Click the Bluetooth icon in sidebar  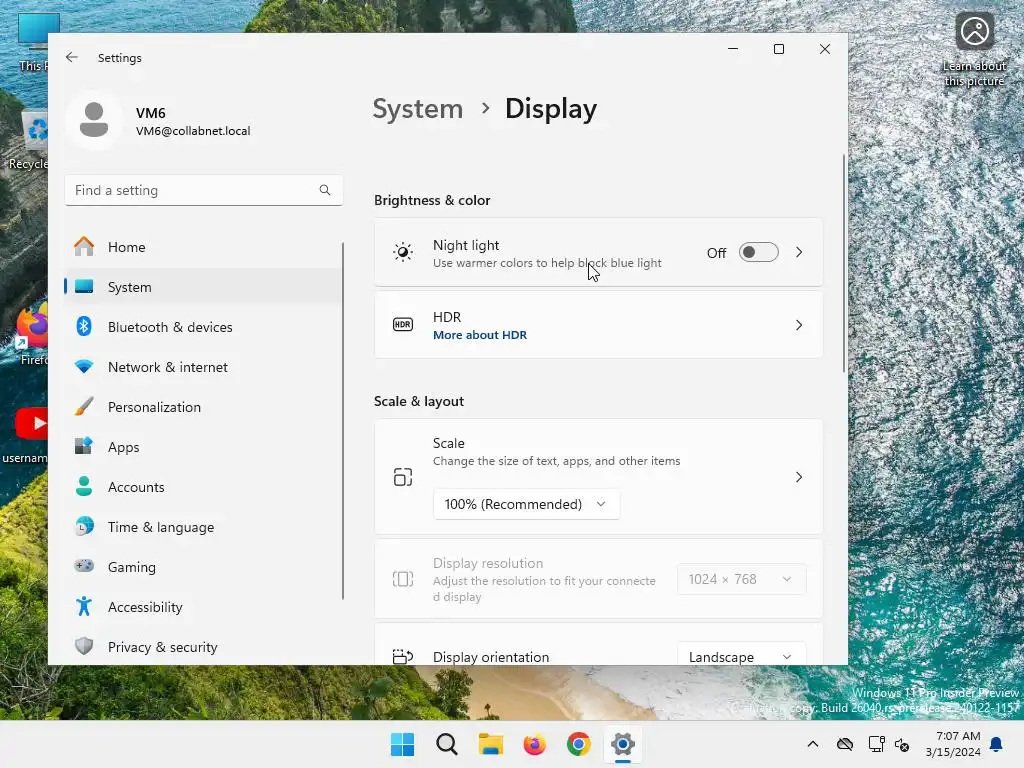pos(84,326)
